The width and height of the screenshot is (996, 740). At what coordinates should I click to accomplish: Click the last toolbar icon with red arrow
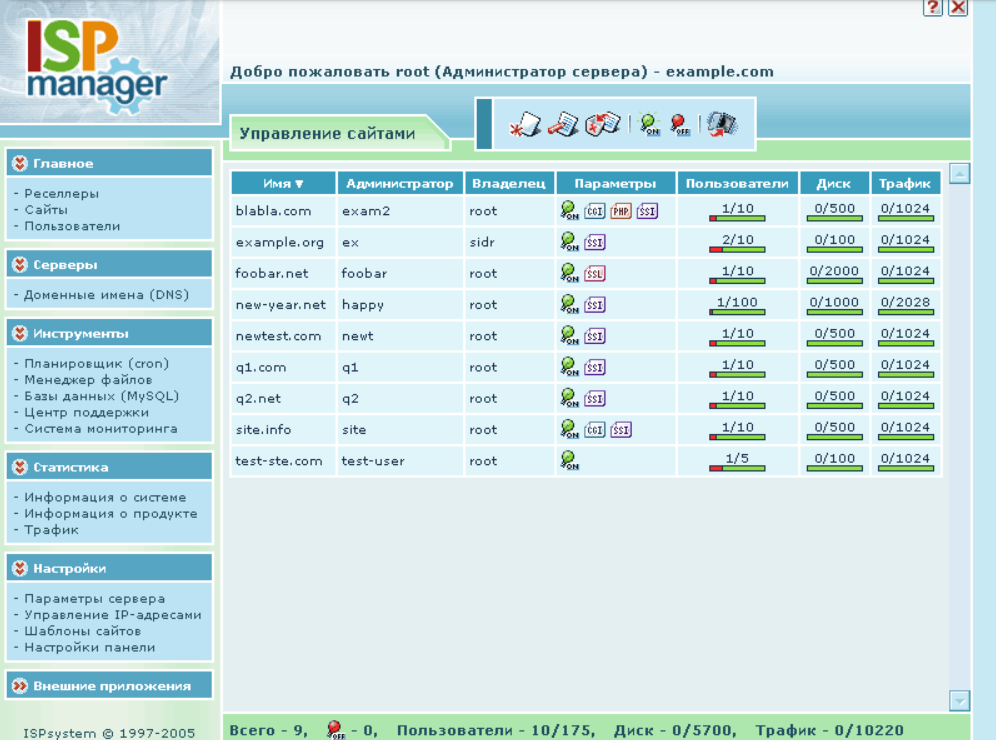pos(722,124)
